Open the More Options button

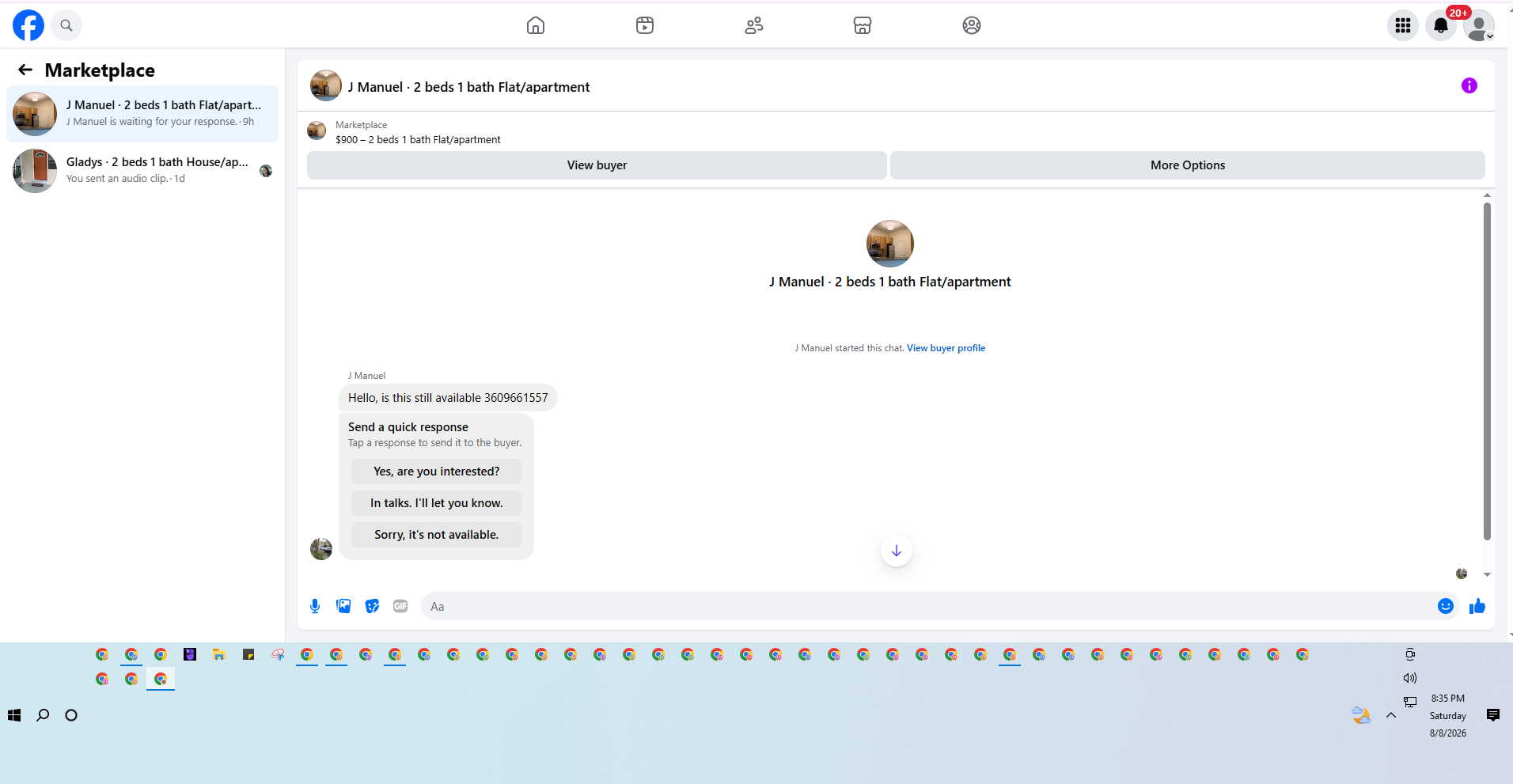click(1188, 165)
